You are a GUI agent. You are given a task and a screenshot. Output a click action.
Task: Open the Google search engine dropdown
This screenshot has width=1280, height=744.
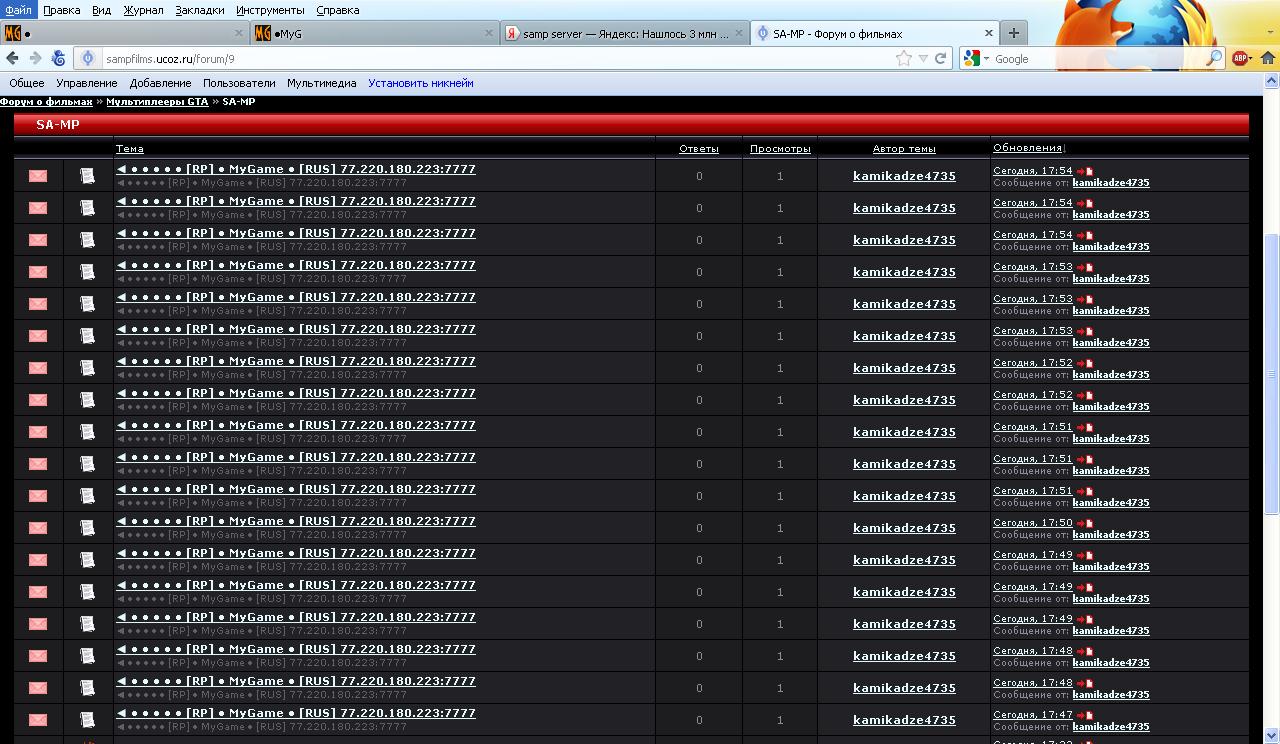click(986, 59)
